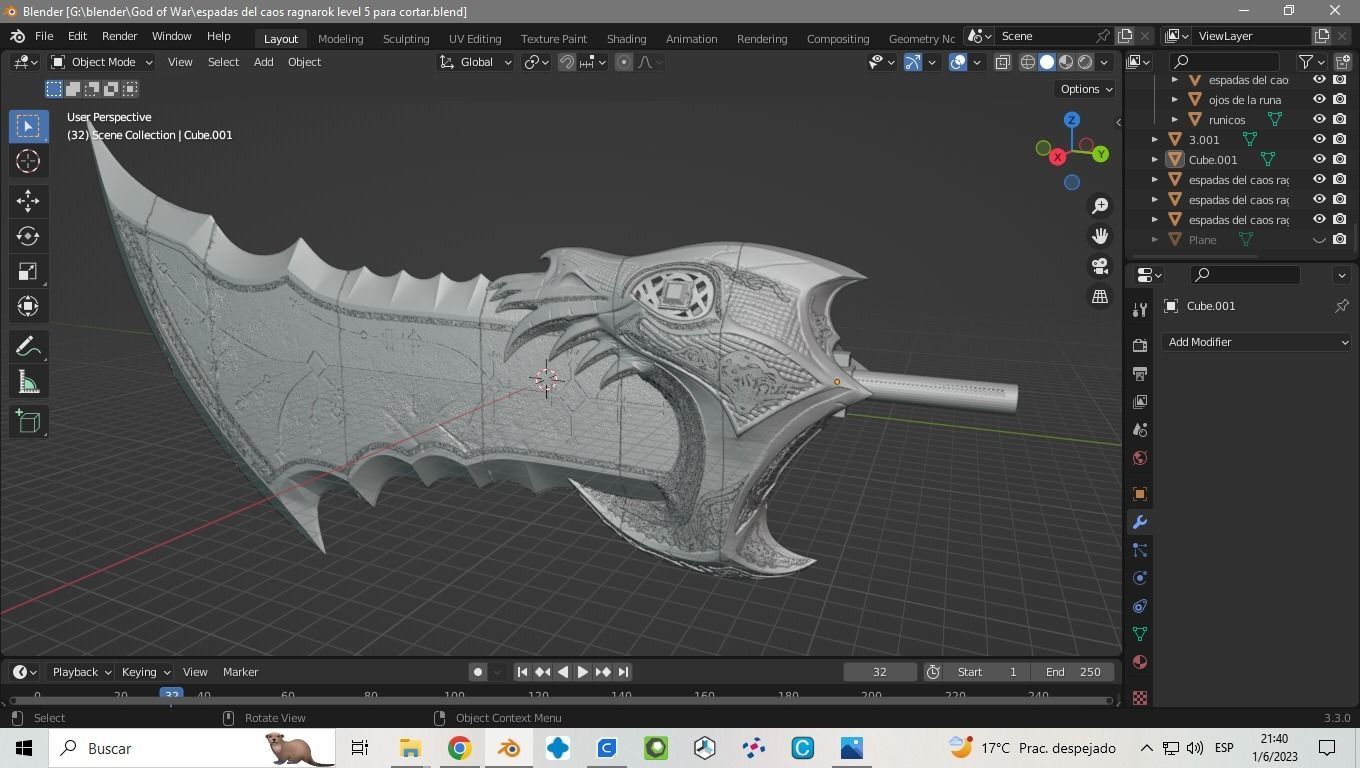Open the Material Properties tab
The height and width of the screenshot is (772, 1360).
(1139, 661)
